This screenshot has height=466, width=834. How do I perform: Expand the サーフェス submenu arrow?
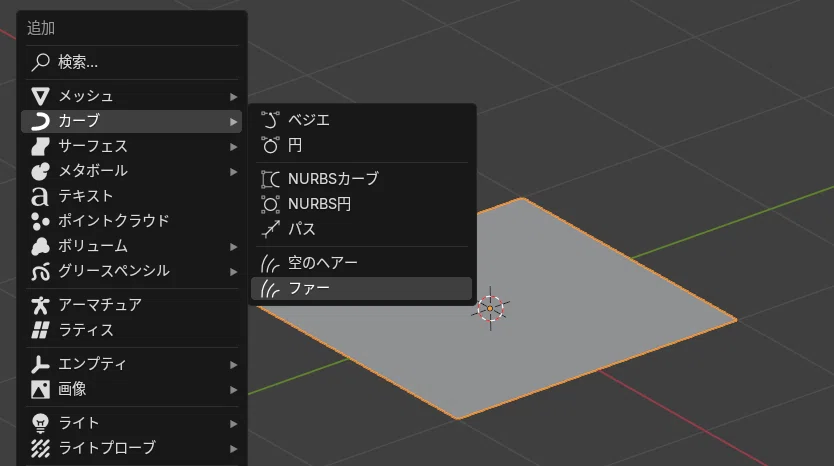(233, 147)
